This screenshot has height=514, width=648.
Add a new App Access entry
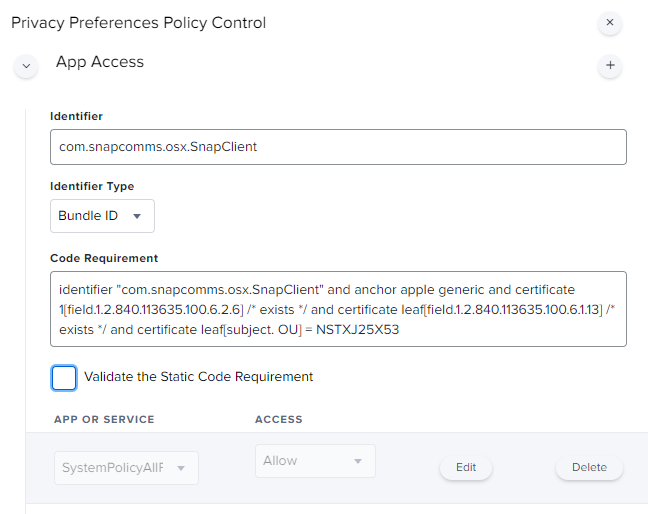[610, 65]
